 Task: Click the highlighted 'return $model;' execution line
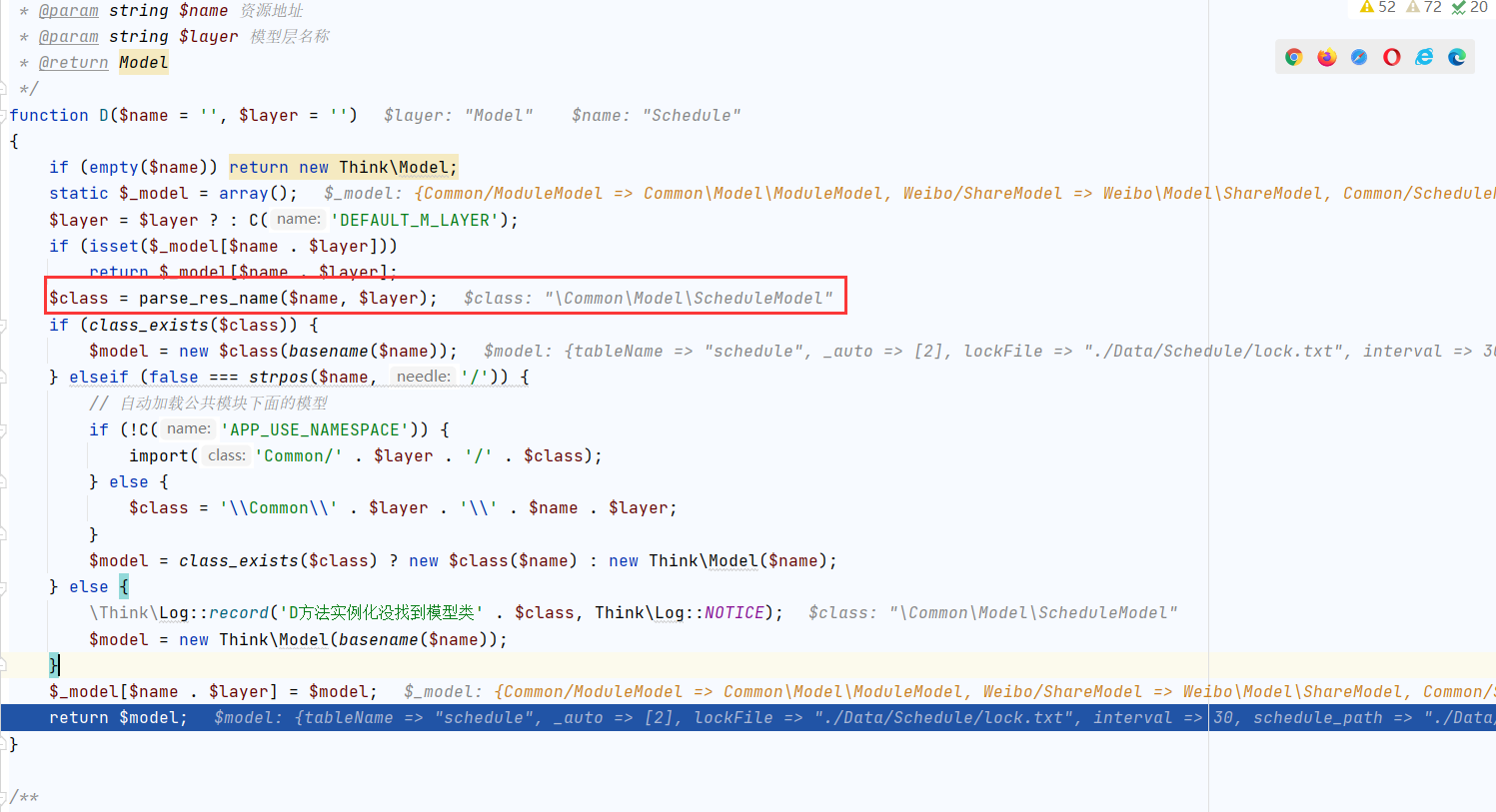118,717
